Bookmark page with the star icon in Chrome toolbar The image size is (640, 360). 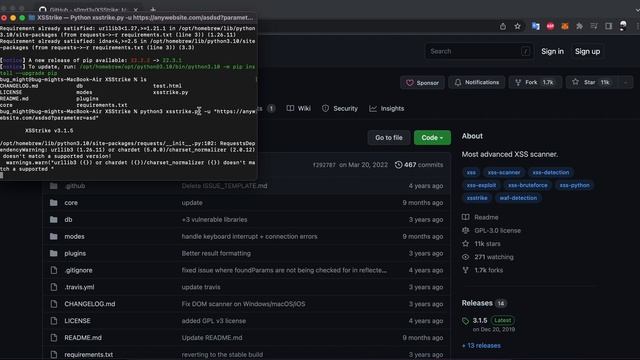(x=518, y=27)
